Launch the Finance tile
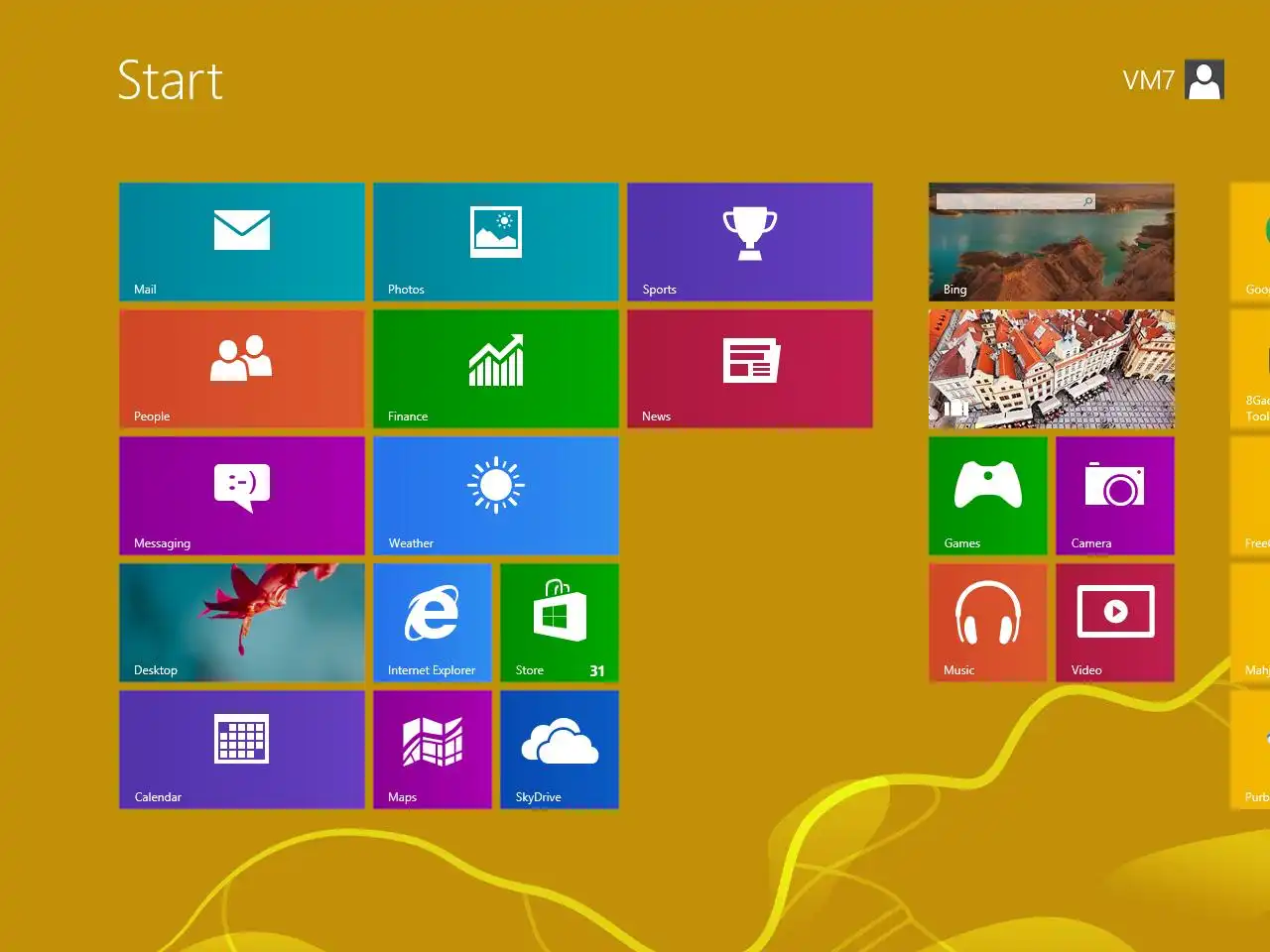The width and height of the screenshot is (1270, 952). click(x=496, y=369)
